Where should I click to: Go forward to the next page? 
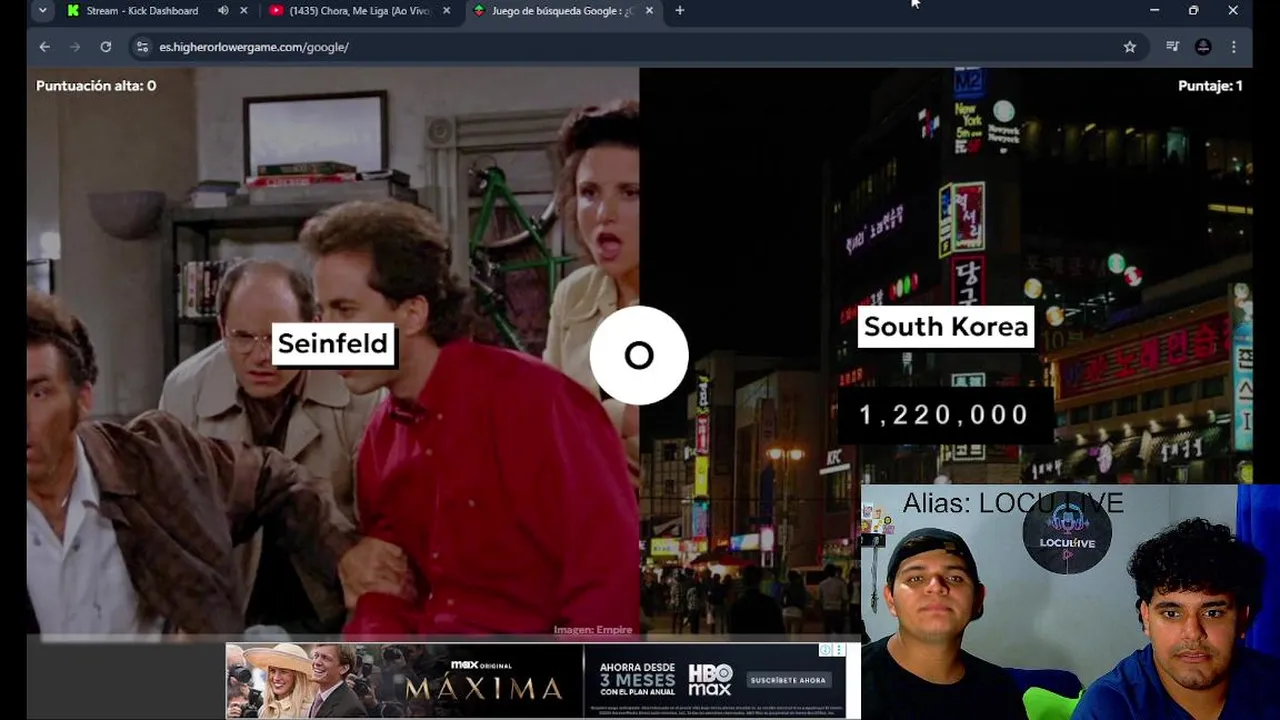pos(75,47)
